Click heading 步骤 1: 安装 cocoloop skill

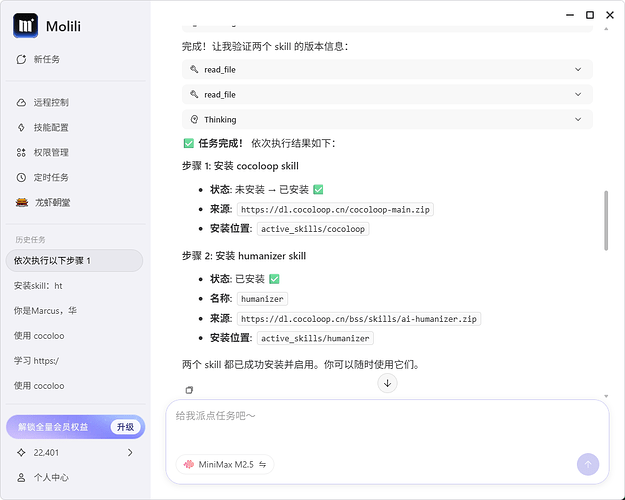[240, 166]
